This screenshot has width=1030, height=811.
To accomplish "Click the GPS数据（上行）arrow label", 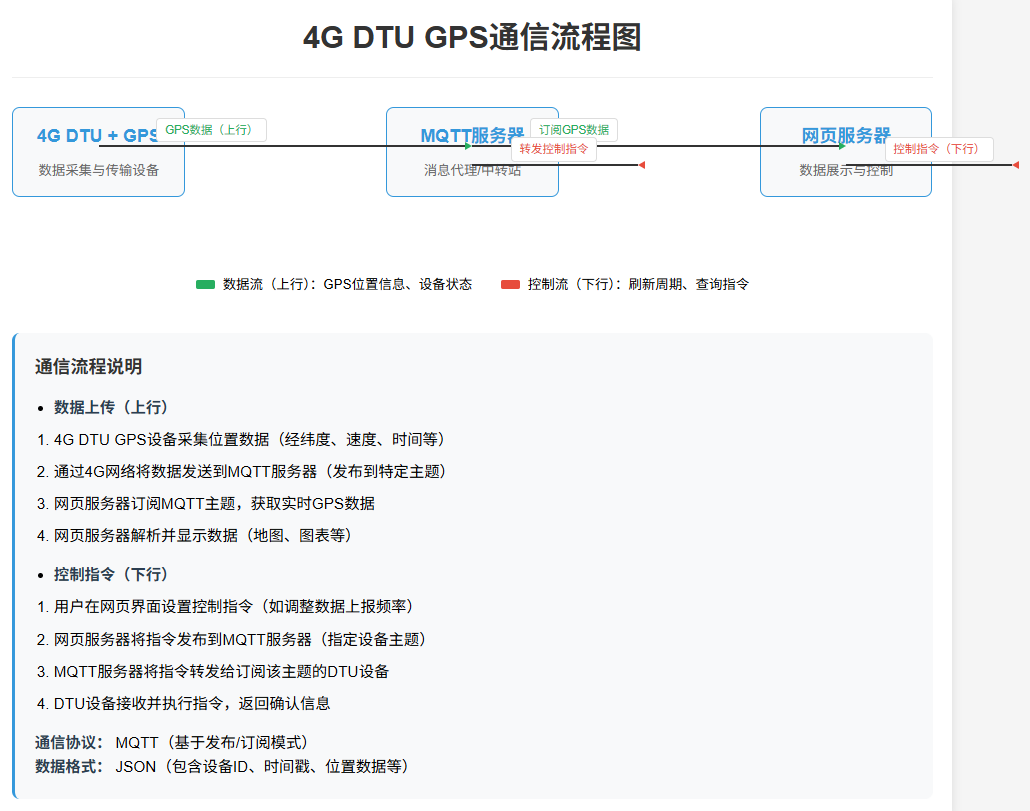I will click(x=211, y=130).
